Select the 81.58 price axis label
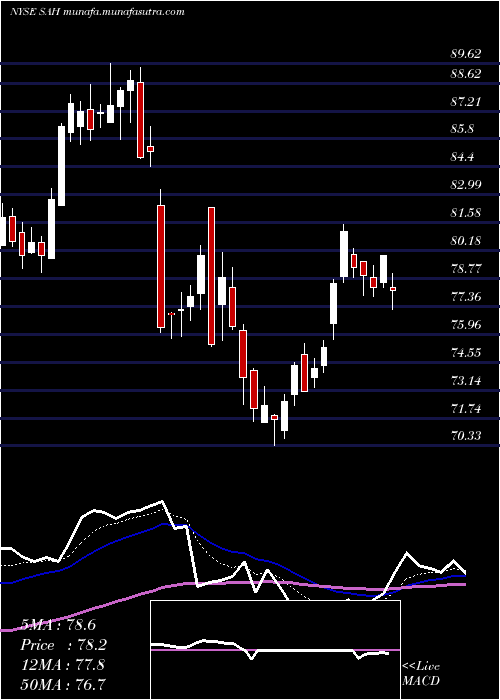 [x=466, y=213]
